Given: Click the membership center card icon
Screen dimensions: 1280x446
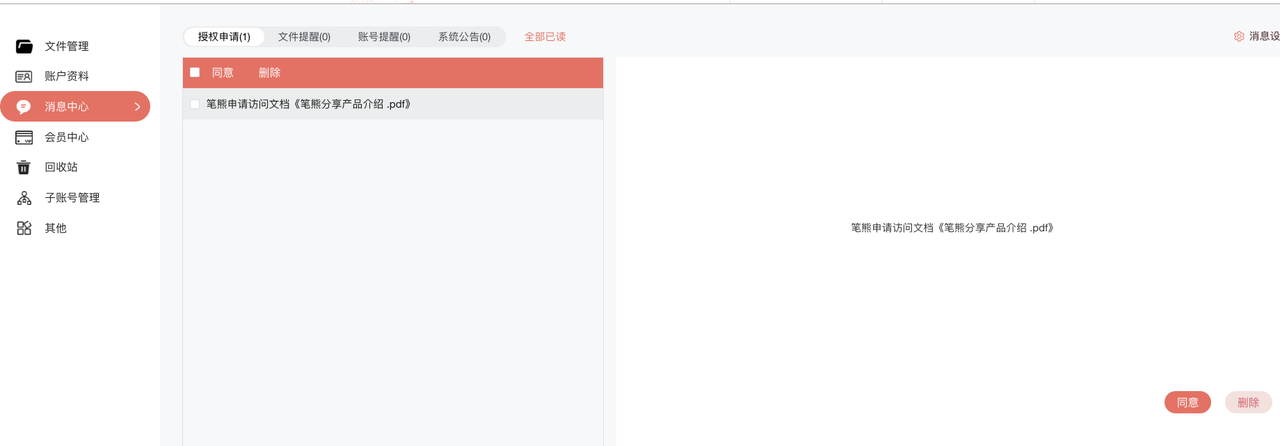Looking at the screenshot, I should click(24, 137).
